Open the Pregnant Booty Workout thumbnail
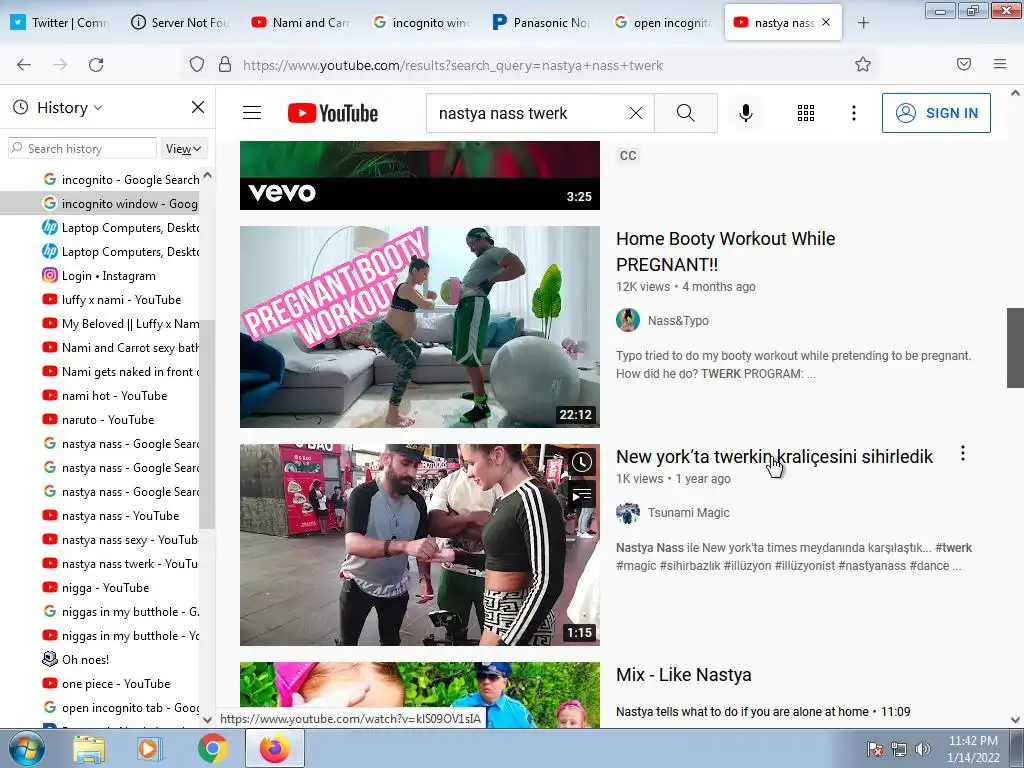Screen dimensions: 1024x768 point(419,327)
